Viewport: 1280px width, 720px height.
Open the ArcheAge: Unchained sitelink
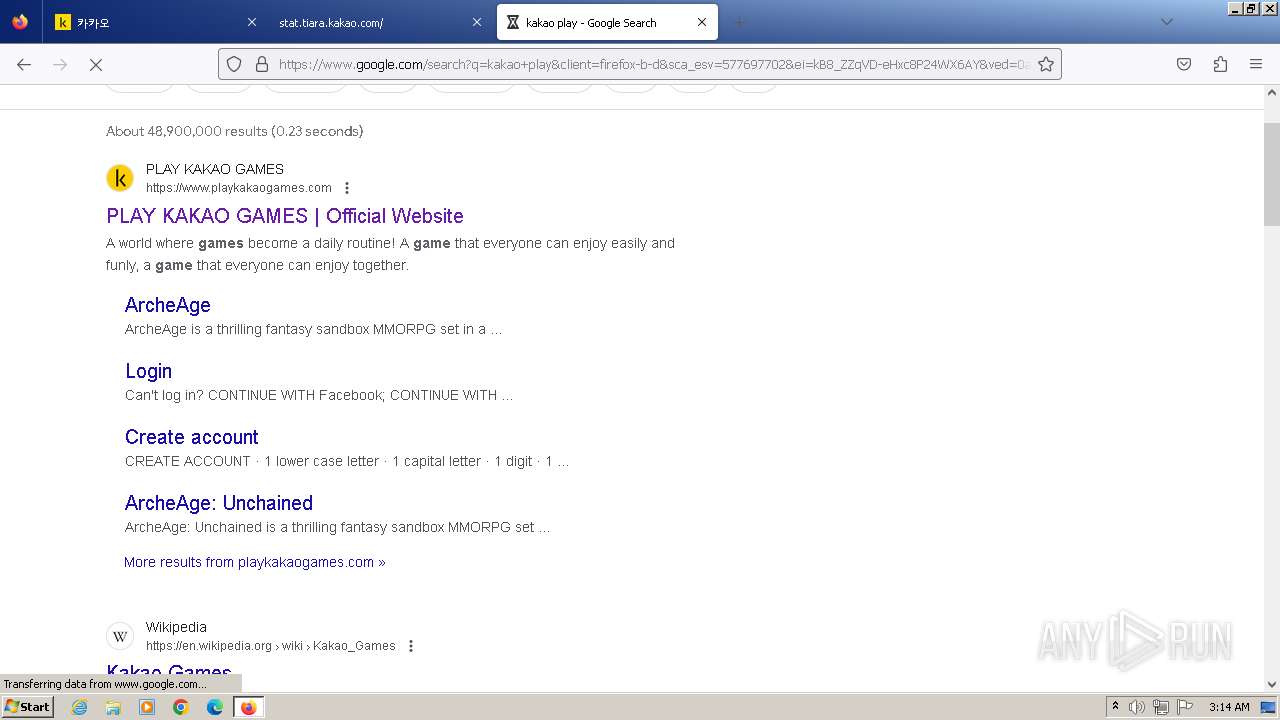[219, 503]
